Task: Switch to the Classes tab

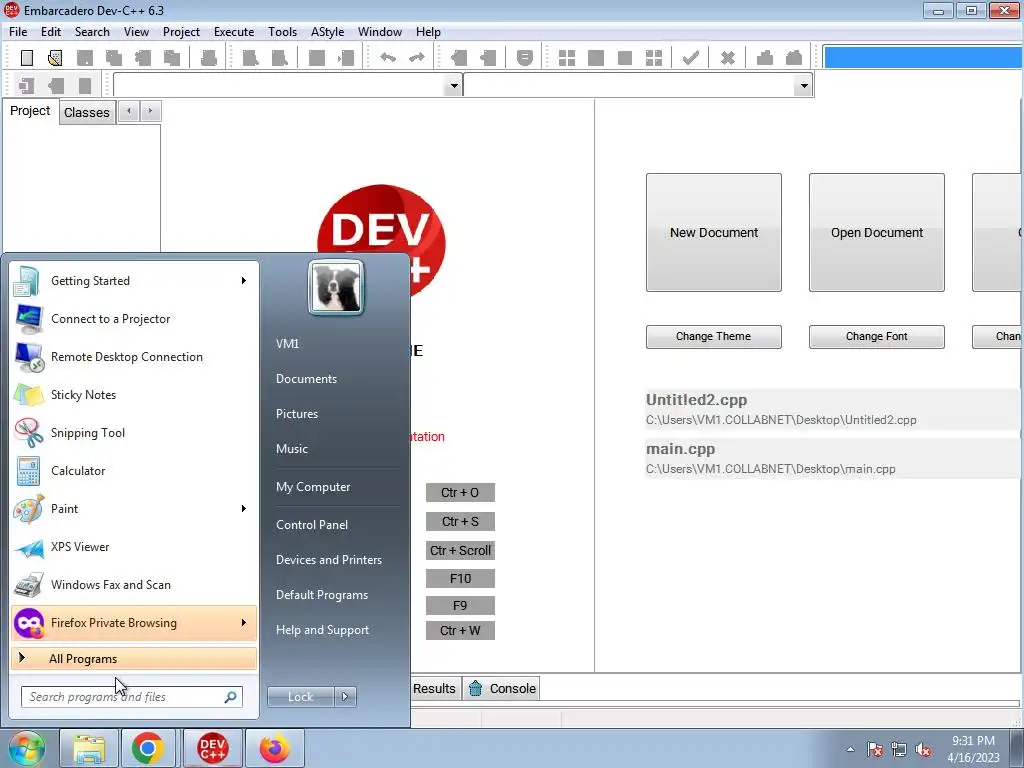Action: [87, 112]
